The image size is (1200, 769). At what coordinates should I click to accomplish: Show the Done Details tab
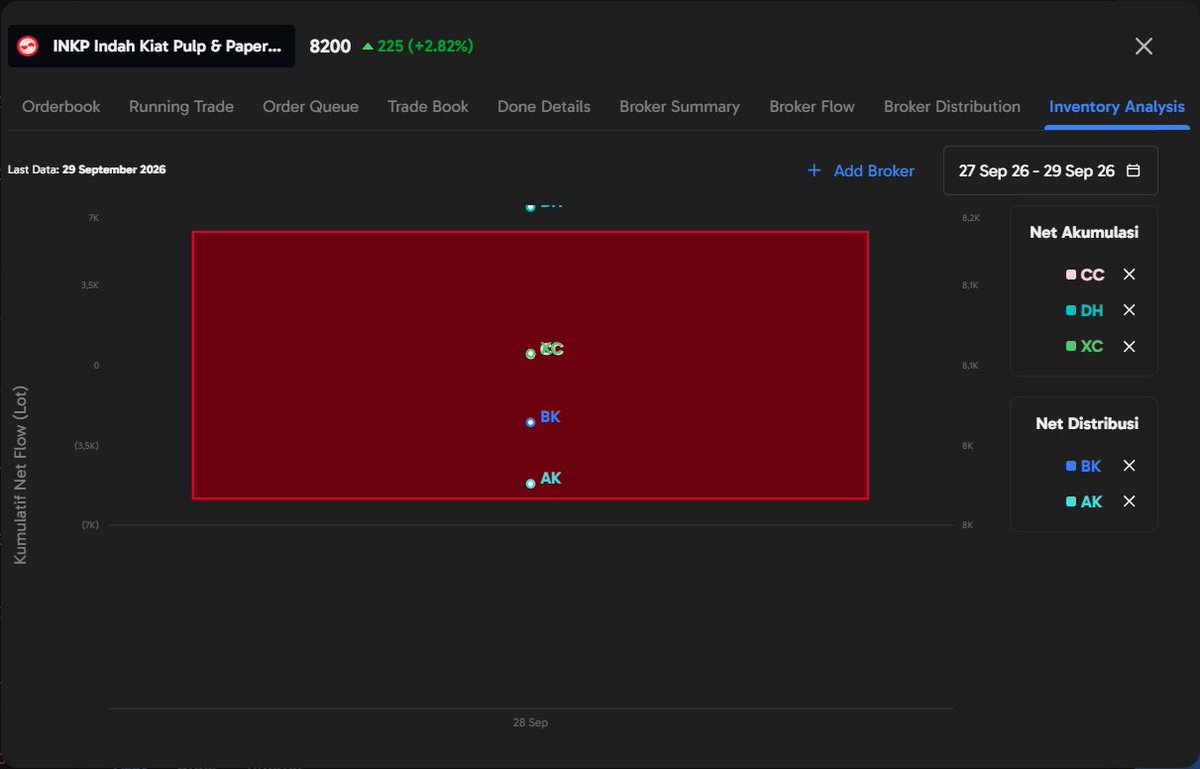point(544,106)
